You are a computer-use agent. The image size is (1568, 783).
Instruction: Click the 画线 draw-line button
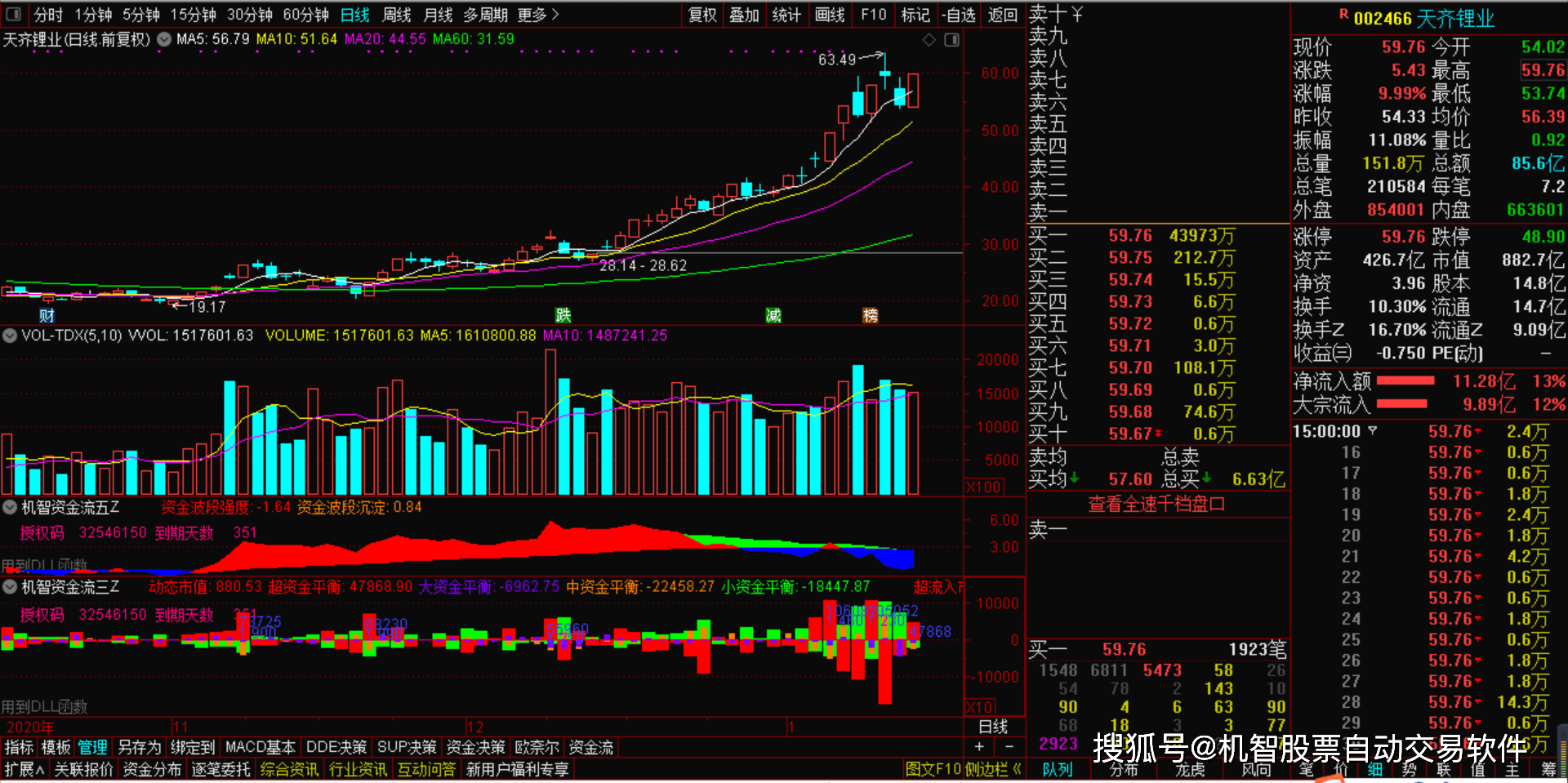(x=830, y=15)
